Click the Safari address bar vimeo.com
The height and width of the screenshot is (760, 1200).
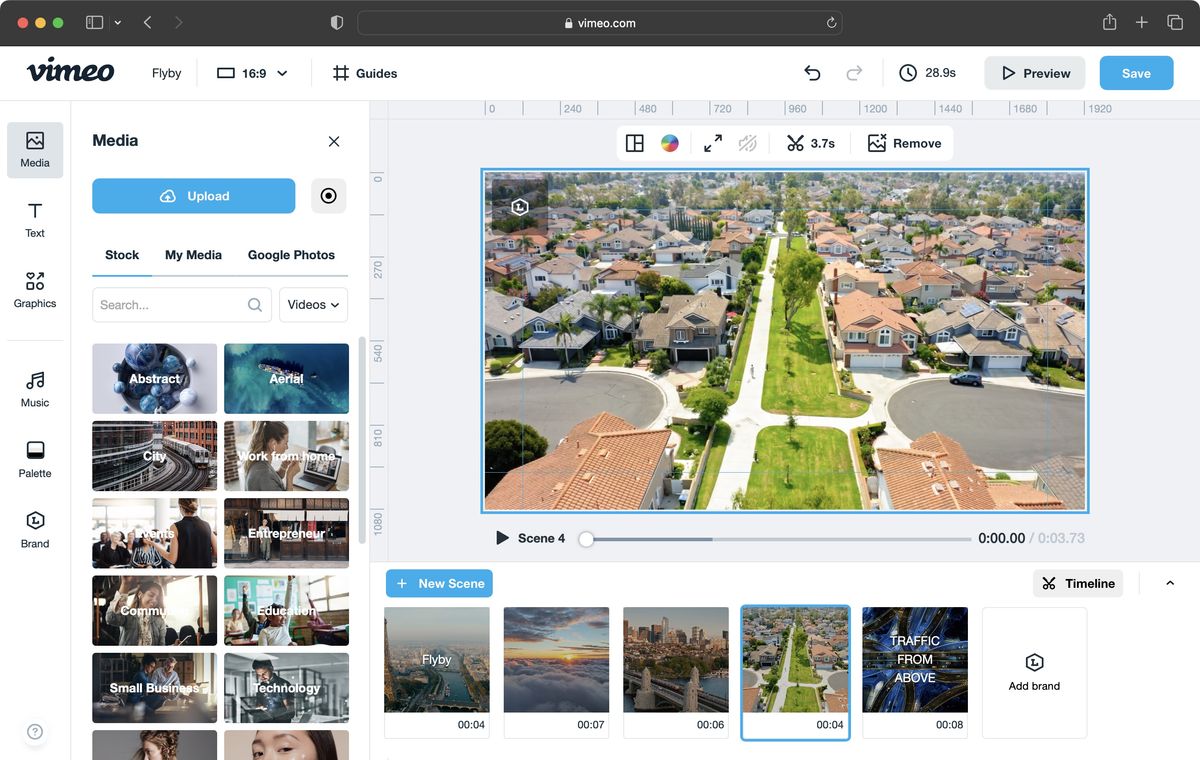599,22
